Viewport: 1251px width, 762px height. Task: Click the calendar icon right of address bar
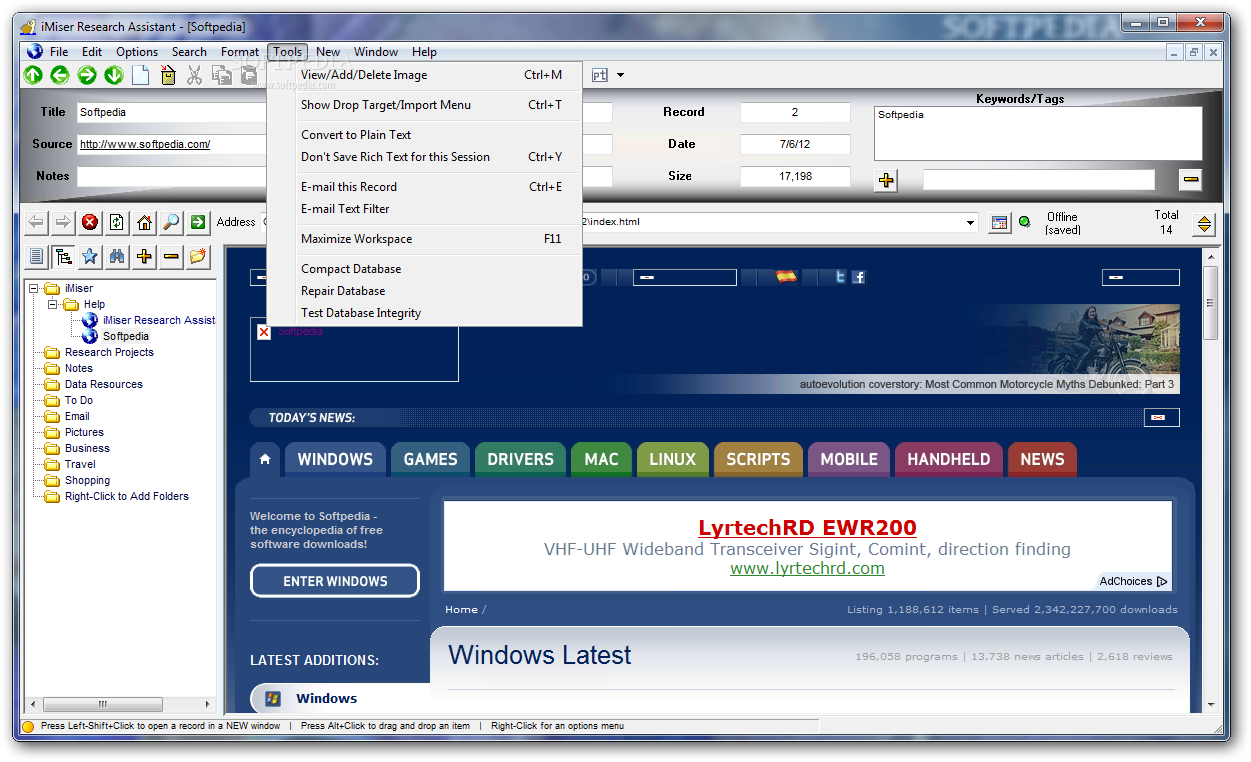pyautogui.click(x=1000, y=223)
